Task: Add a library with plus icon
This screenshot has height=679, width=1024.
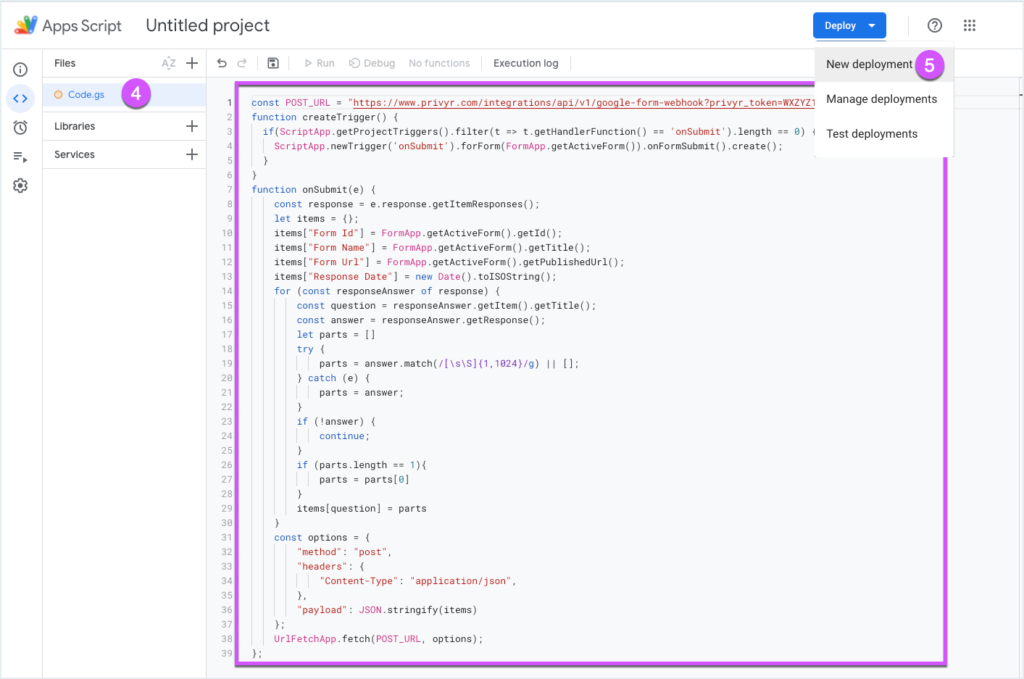Action: [192, 126]
